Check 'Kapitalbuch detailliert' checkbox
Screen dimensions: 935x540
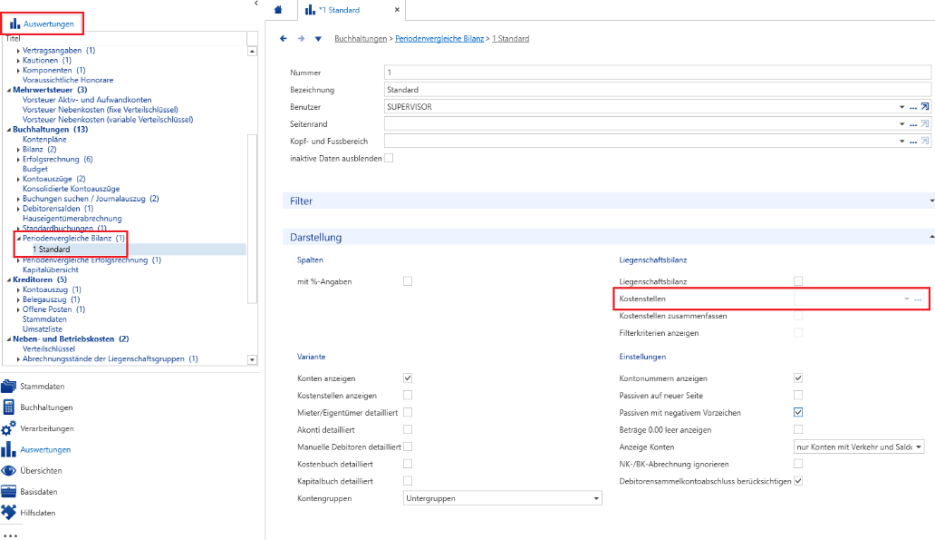pos(407,481)
